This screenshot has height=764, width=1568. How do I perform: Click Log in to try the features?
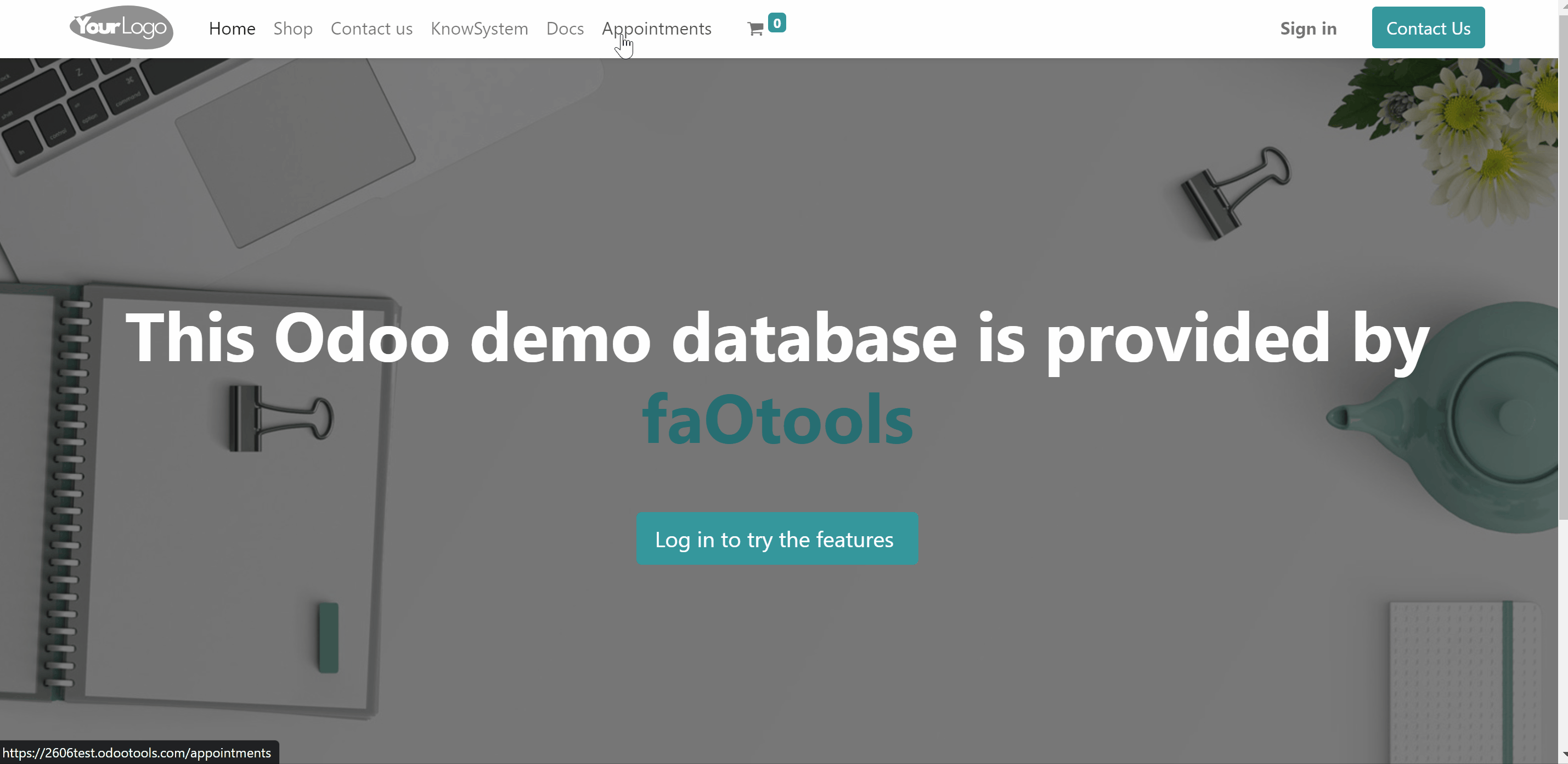tap(777, 539)
